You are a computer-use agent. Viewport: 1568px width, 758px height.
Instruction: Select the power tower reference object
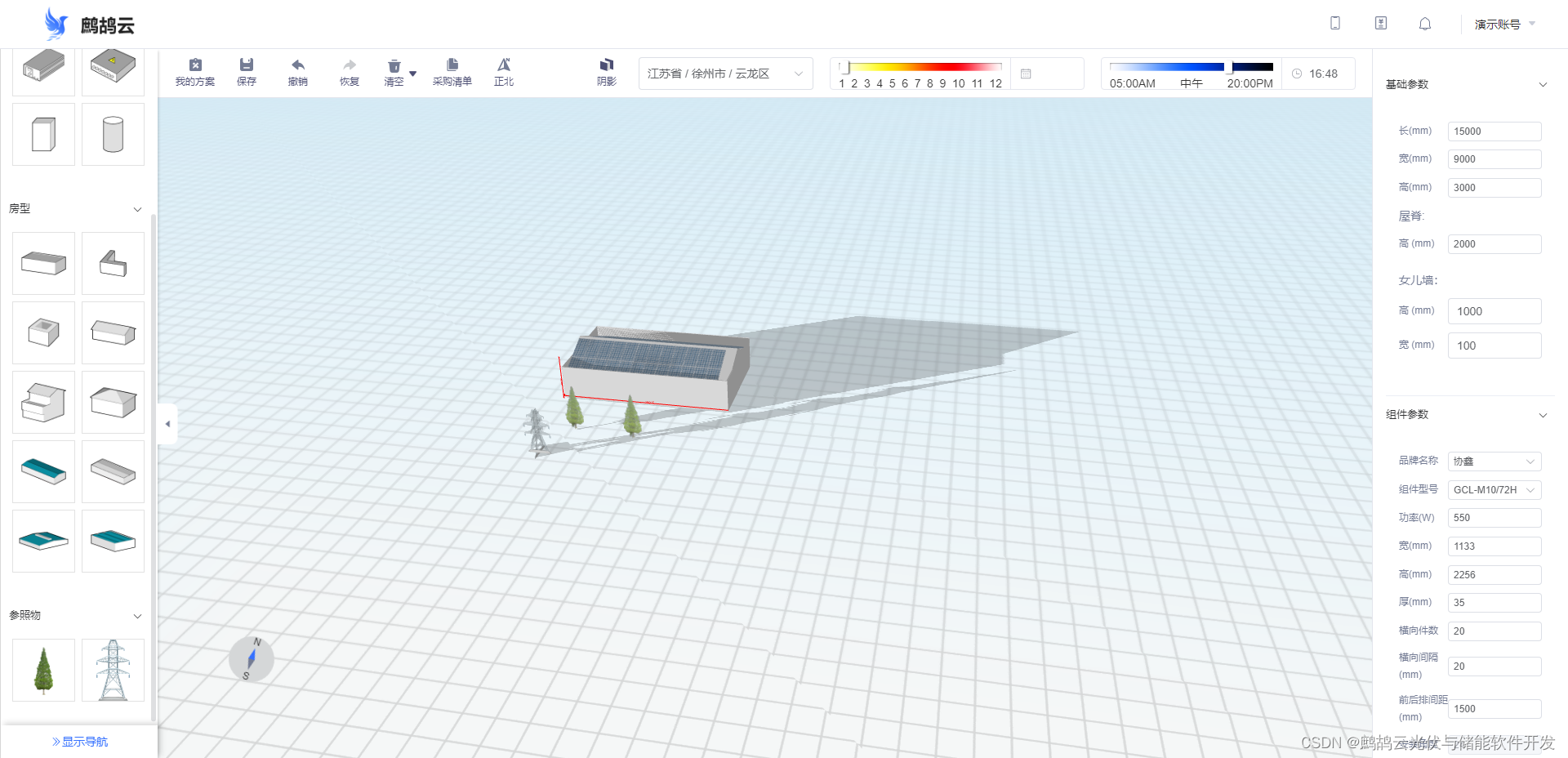(x=114, y=671)
